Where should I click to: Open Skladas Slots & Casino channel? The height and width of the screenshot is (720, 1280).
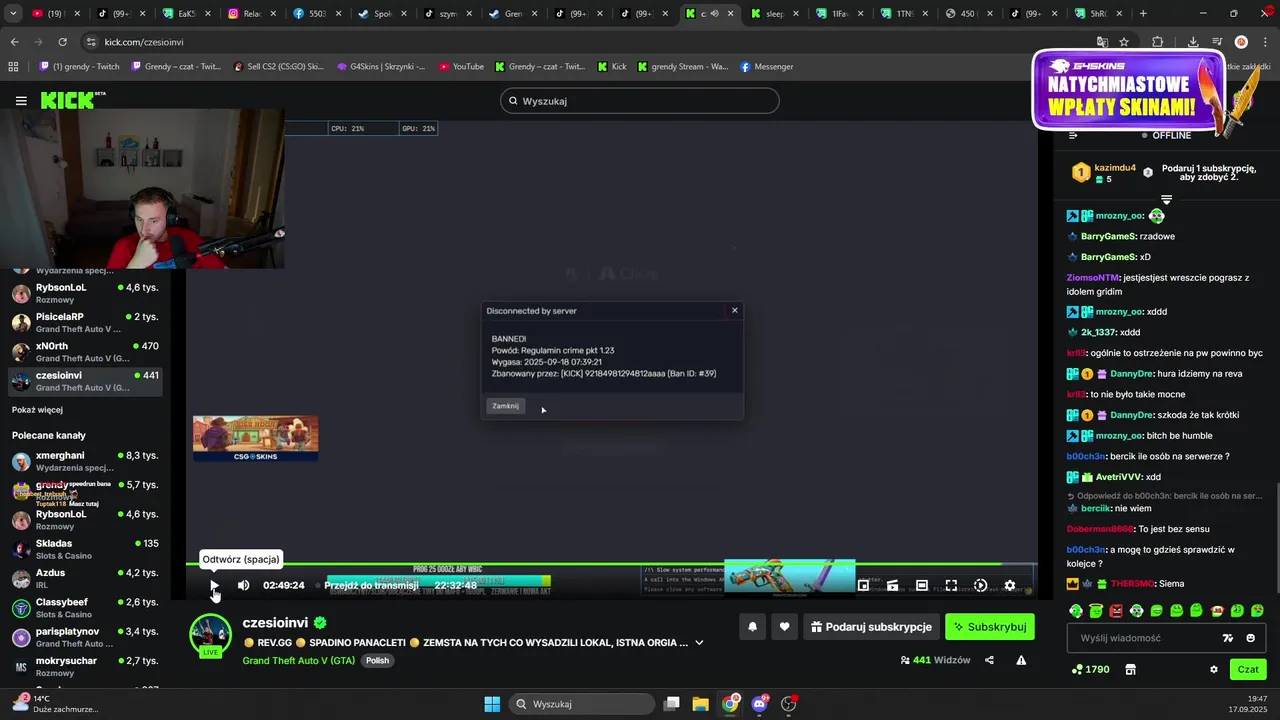coord(85,549)
